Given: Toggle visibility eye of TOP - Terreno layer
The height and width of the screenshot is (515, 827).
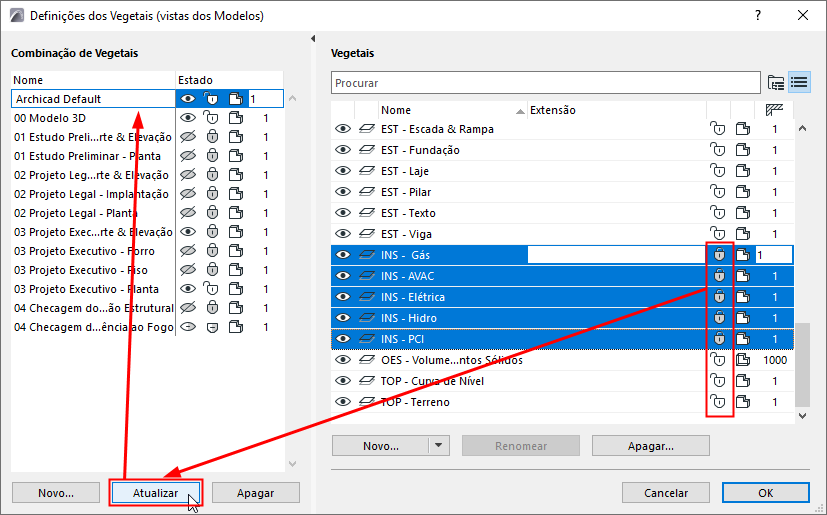Looking at the screenshot, I should pos(343,402).
